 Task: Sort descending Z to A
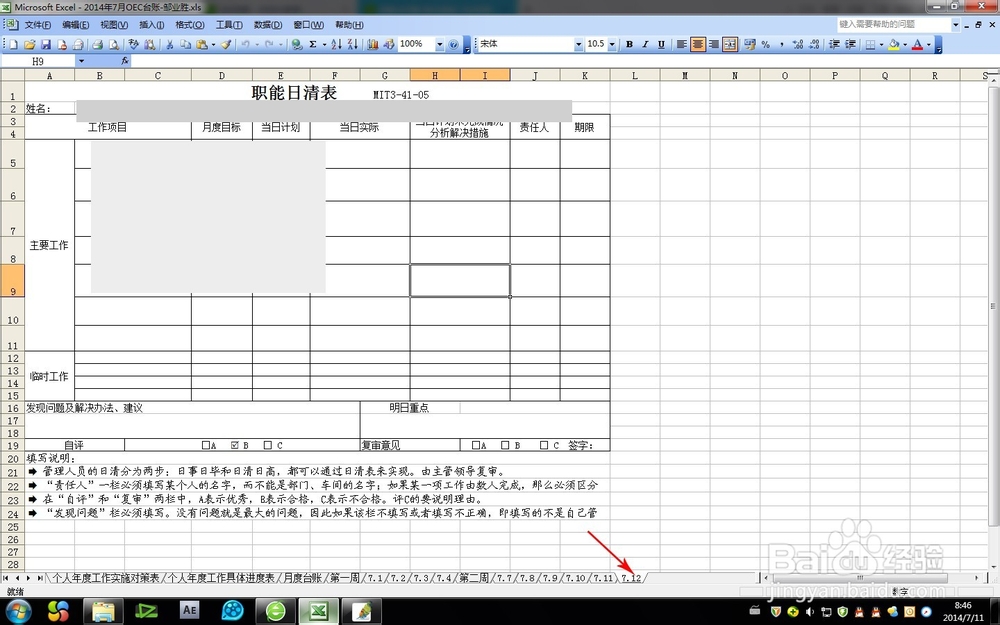(x=352, y=44)
